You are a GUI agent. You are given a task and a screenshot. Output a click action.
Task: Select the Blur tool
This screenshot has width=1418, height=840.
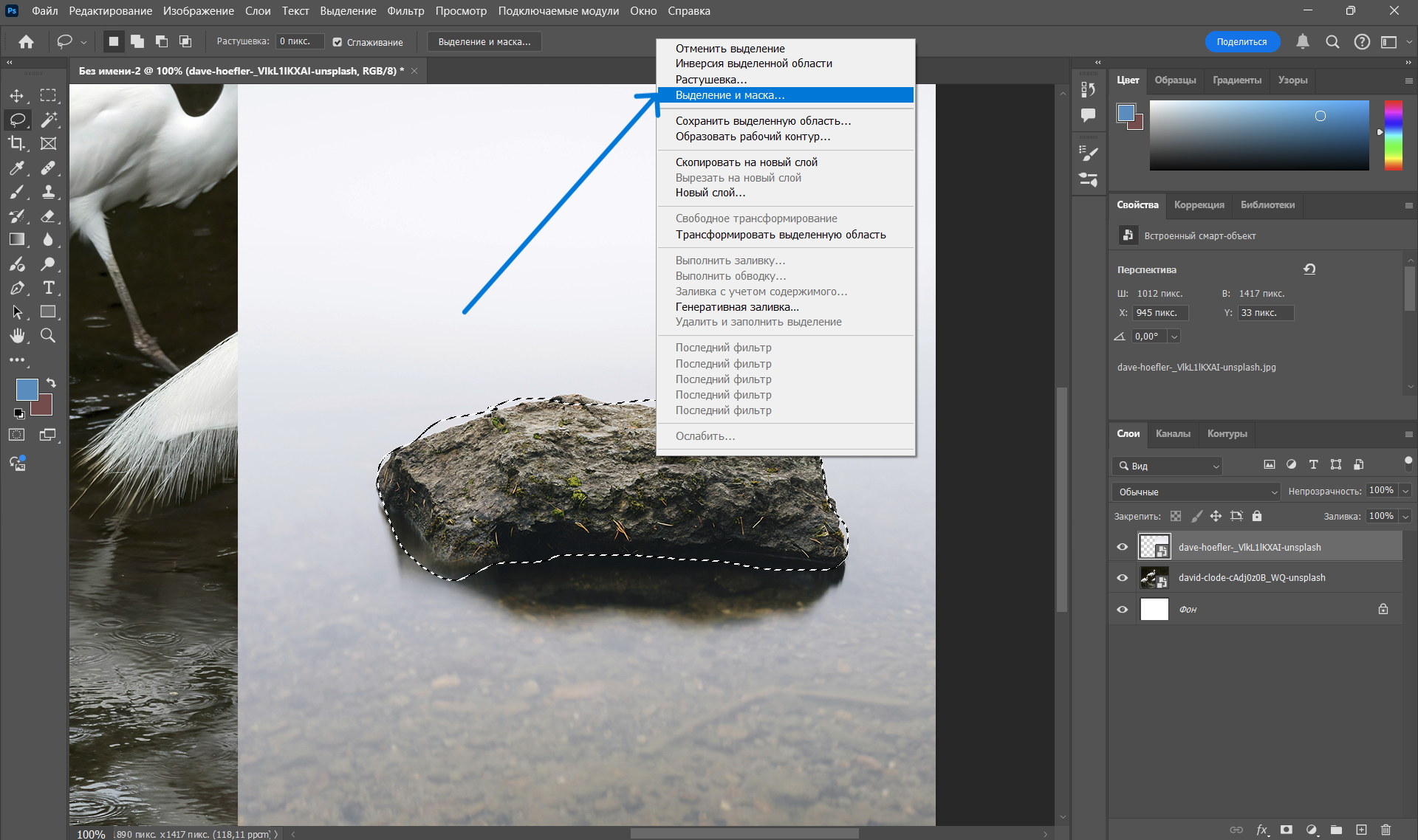click(48, 240)
